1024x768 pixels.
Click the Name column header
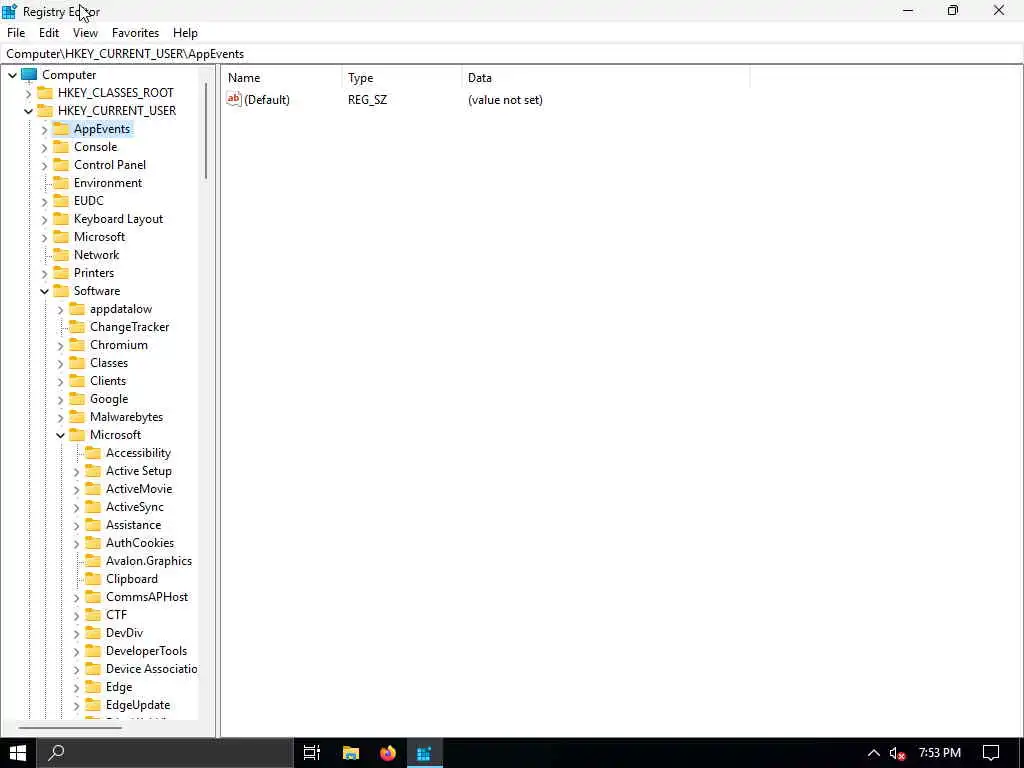(x=281, y=78)
